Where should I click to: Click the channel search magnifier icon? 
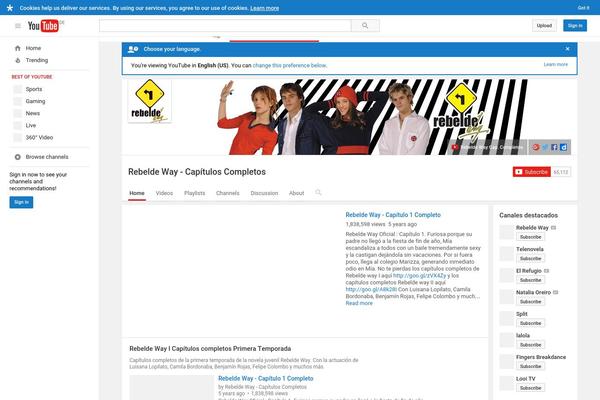318,193
